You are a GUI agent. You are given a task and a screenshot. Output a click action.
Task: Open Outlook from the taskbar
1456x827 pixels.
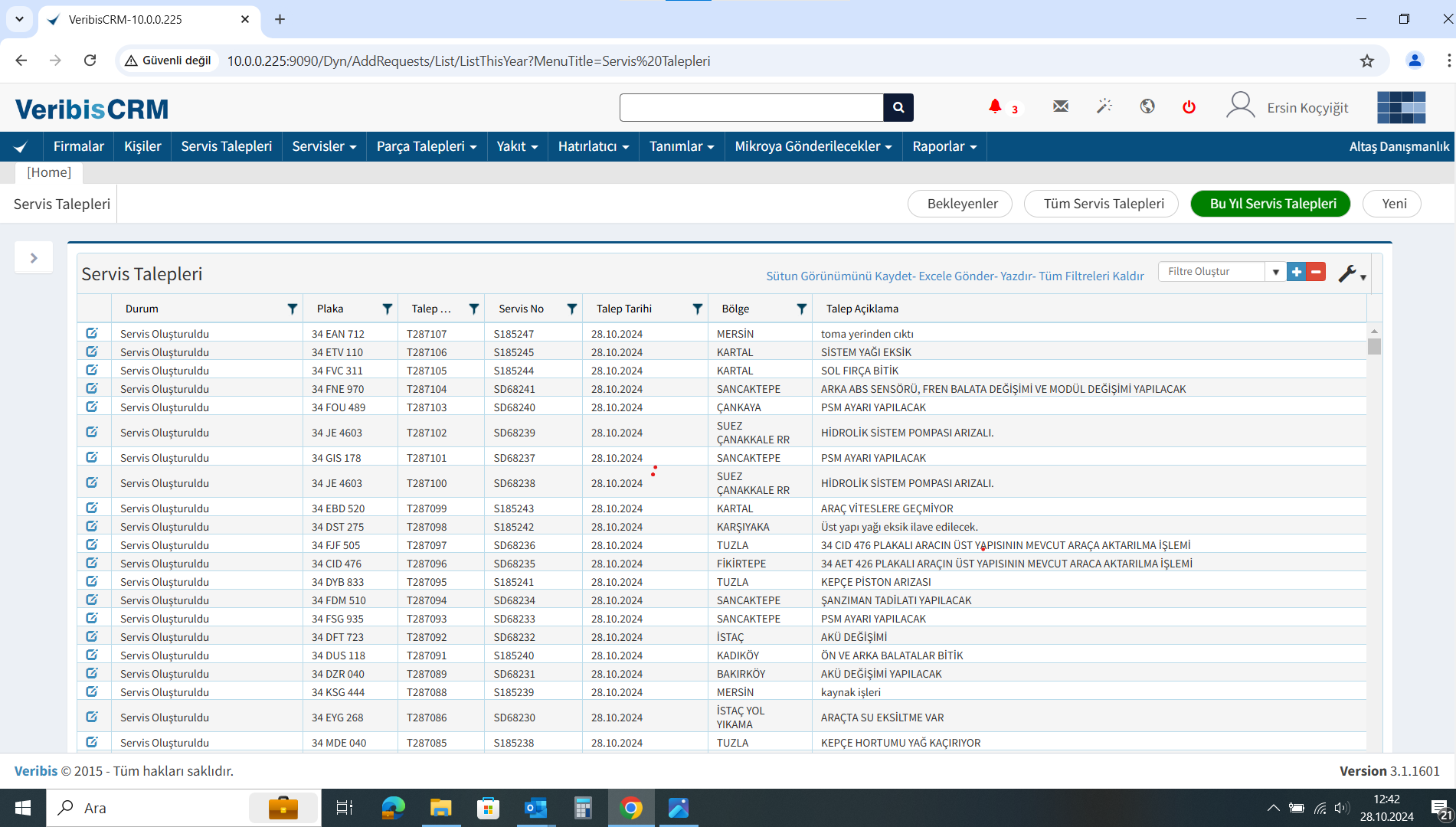coord(535,808)
